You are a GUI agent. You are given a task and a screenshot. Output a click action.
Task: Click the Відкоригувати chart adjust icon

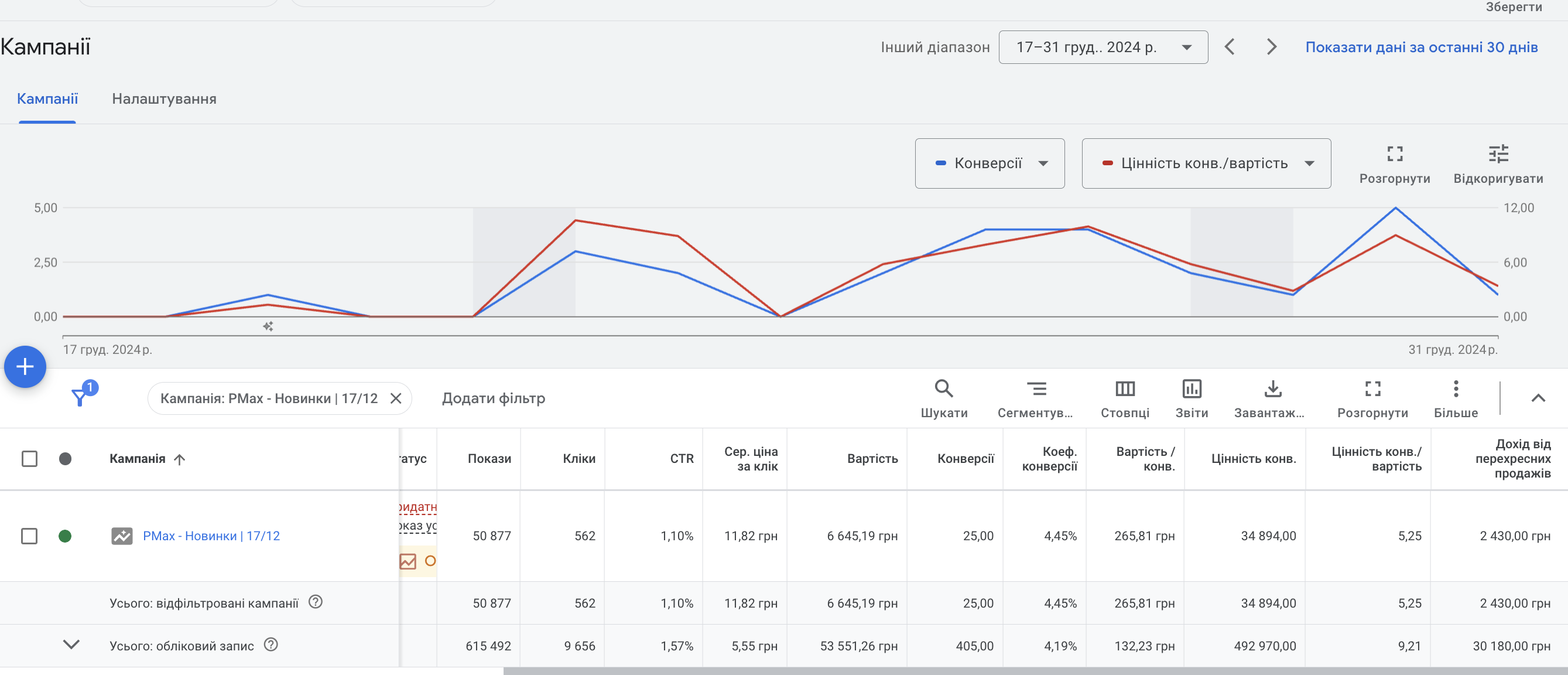click(x=1498, y=154)
